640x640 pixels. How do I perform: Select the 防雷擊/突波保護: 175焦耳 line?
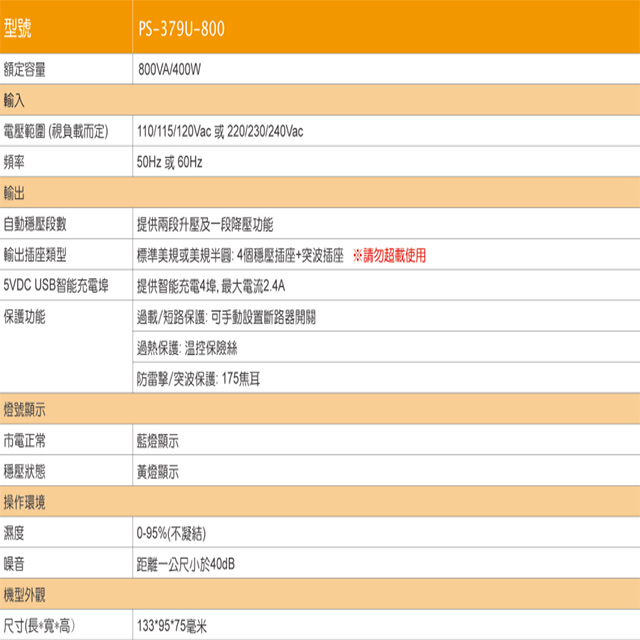coord(198,379)
